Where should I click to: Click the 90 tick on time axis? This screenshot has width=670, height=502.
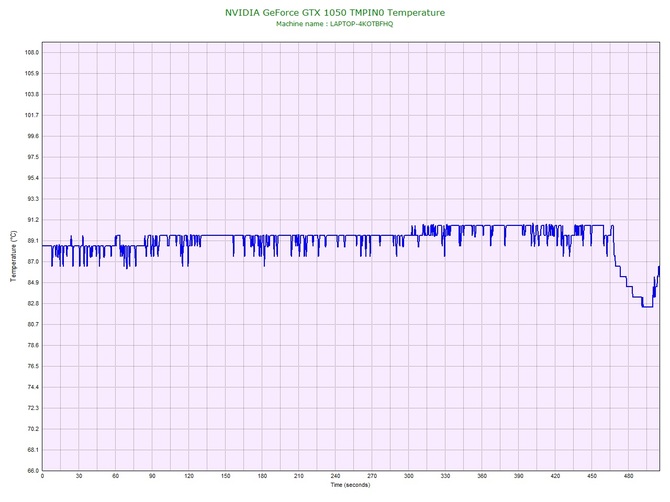[152, 476]
